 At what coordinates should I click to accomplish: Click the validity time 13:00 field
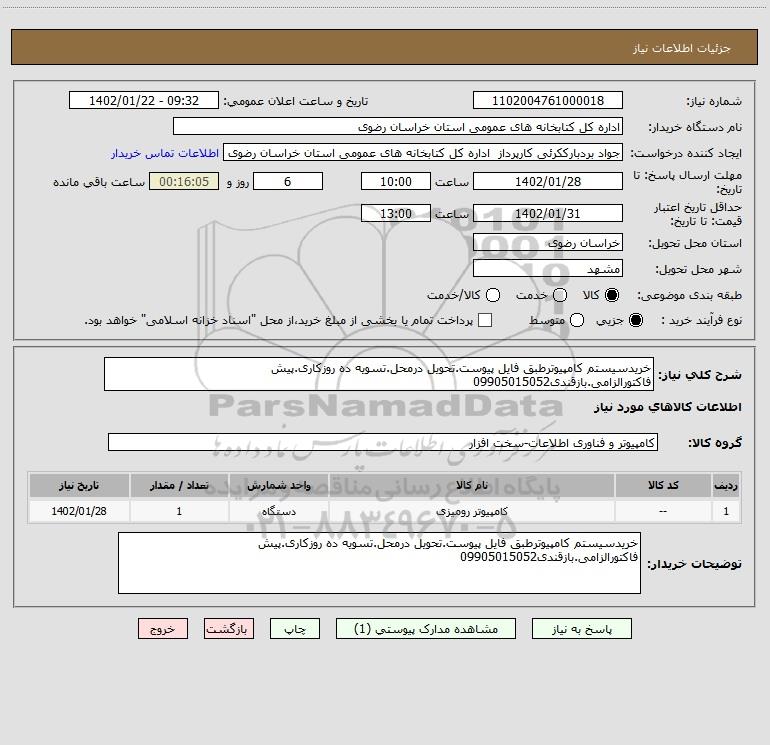click(396, 214)
